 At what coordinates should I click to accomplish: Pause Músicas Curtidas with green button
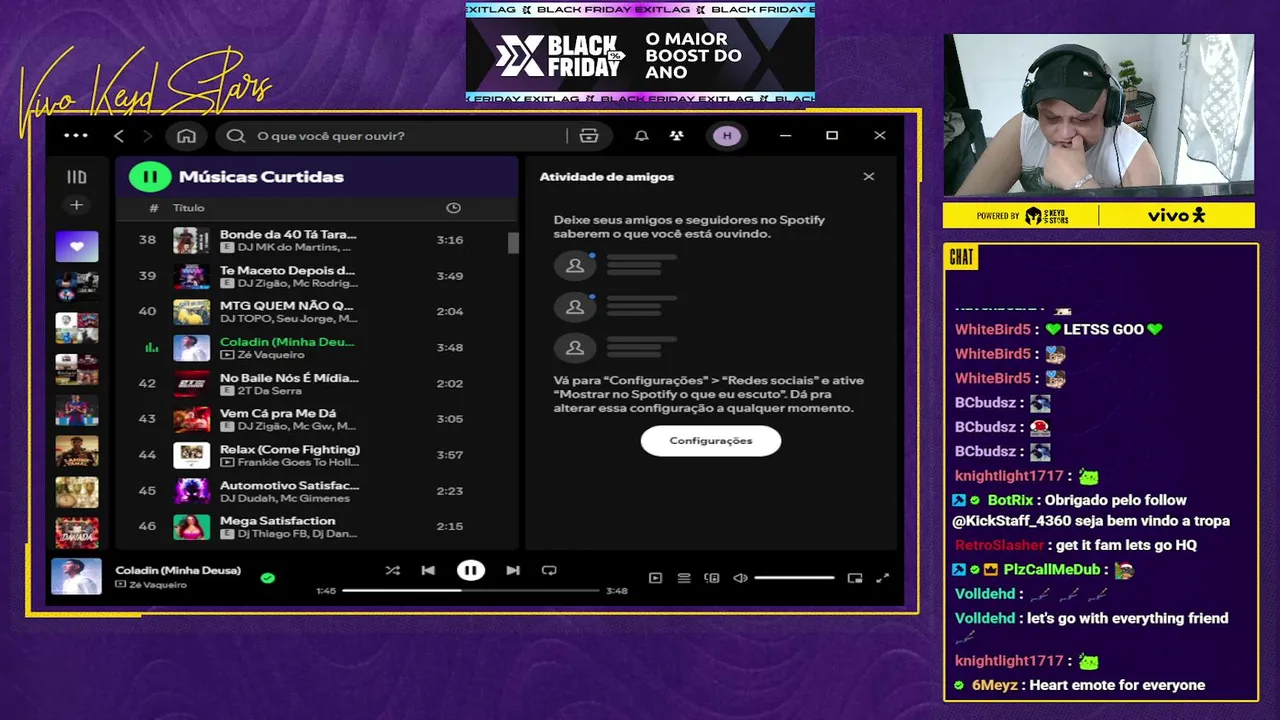coord(150,177)
